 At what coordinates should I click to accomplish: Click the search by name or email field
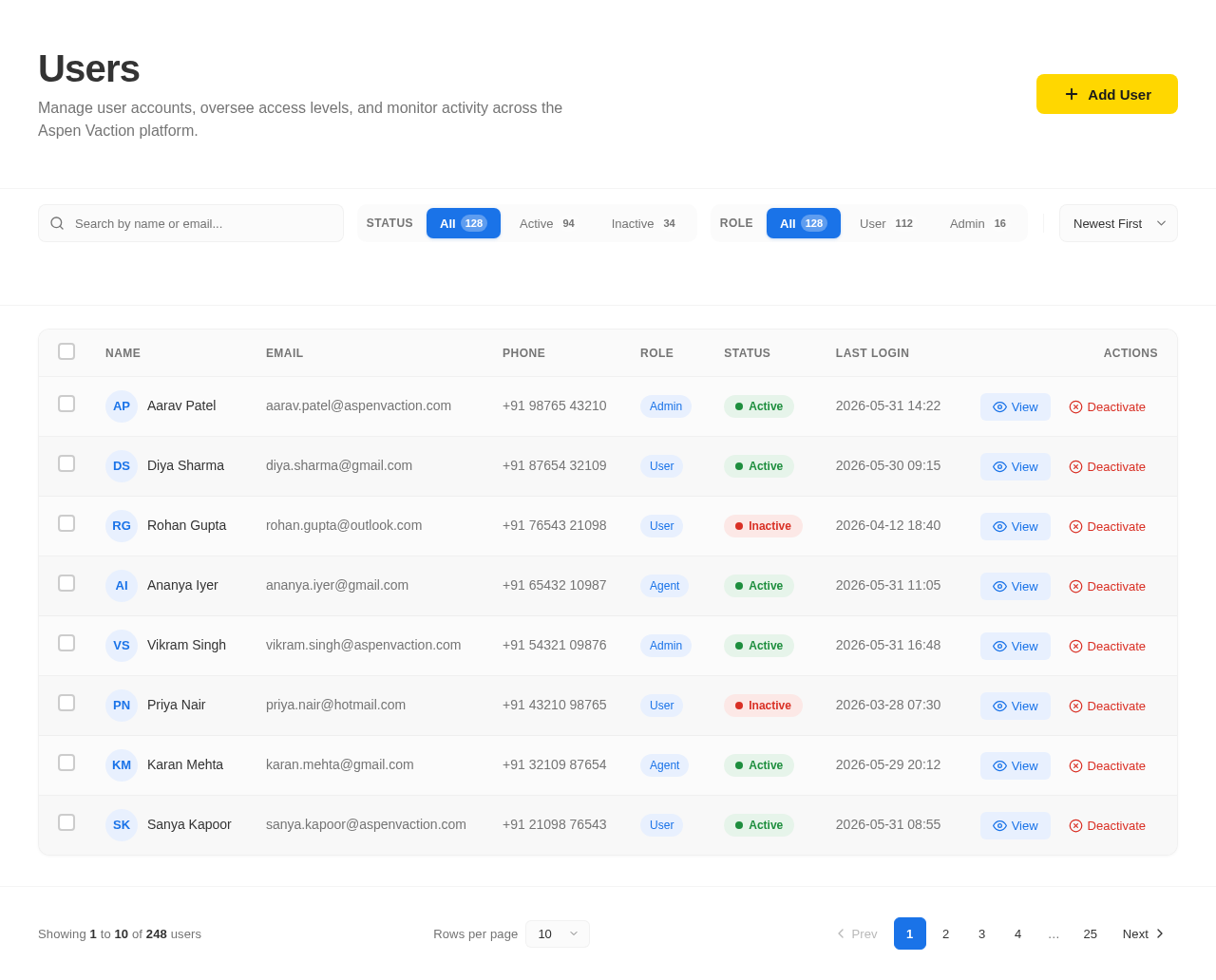pos(191,223)
